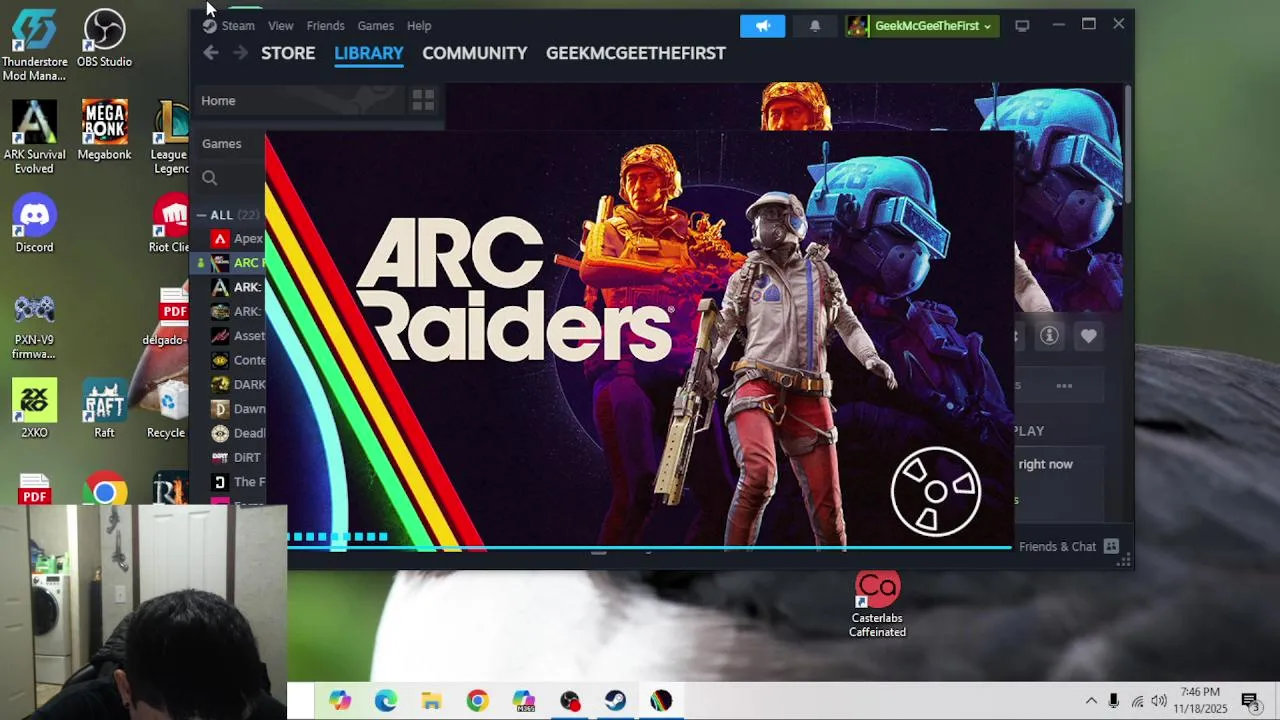This screenshot has width=1280, height=720.
Task: Open Friends & Chat
Action: pos(1057,547)
